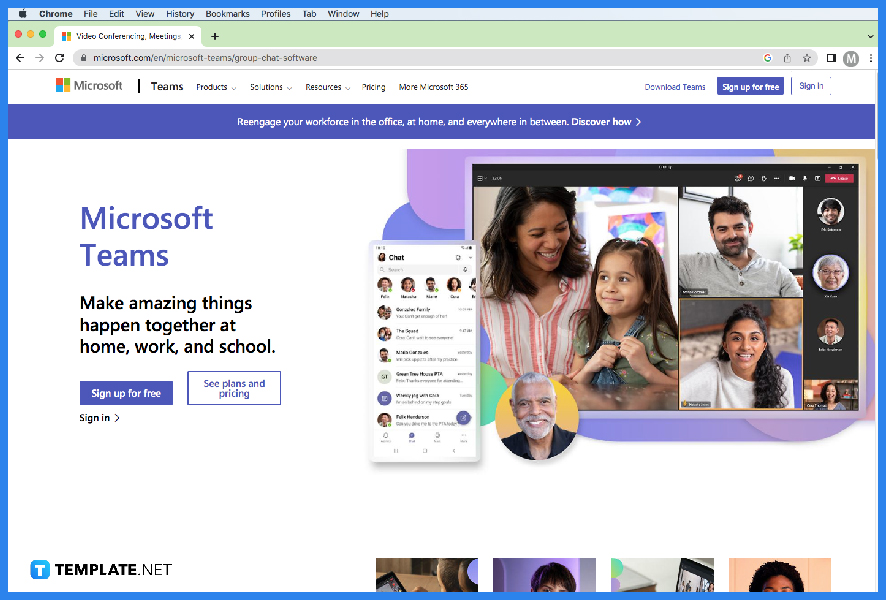Click the Template.net T icon
The height and width of the screenshot is (600, 886).
point(39,569)
